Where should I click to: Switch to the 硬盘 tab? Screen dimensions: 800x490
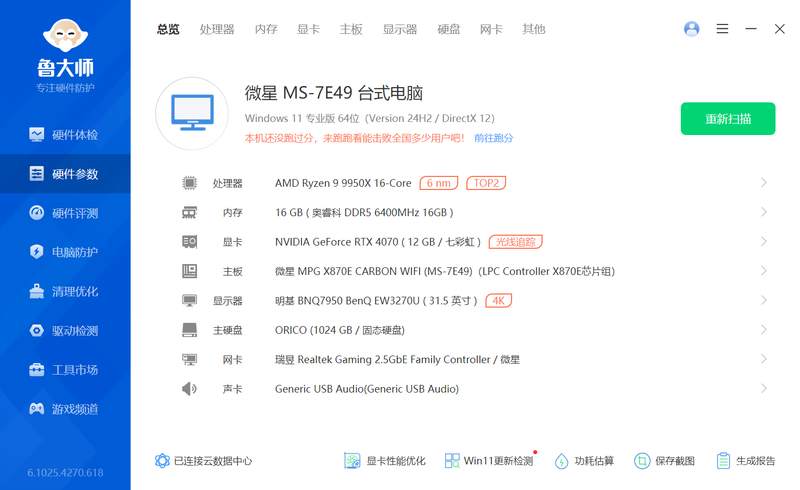click(449, 29)
